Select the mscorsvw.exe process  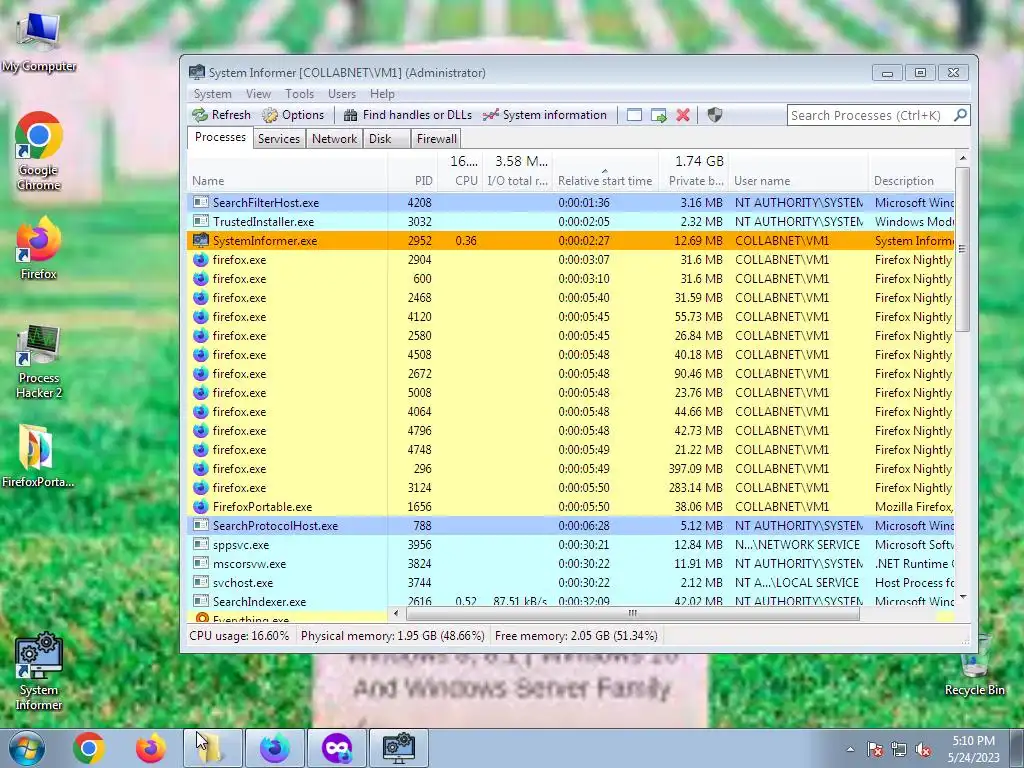click(571, 563)
